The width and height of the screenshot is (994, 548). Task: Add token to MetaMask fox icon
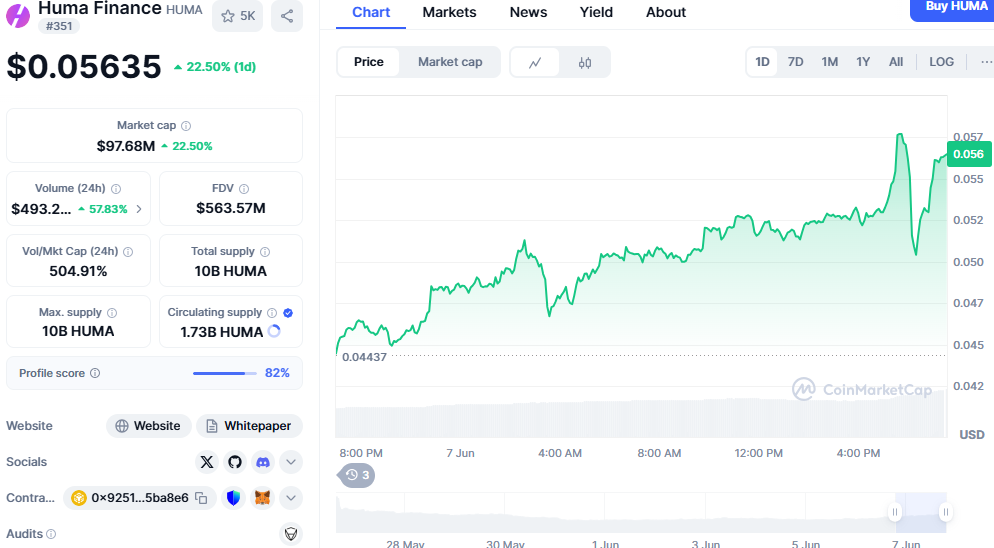point(262,498)
